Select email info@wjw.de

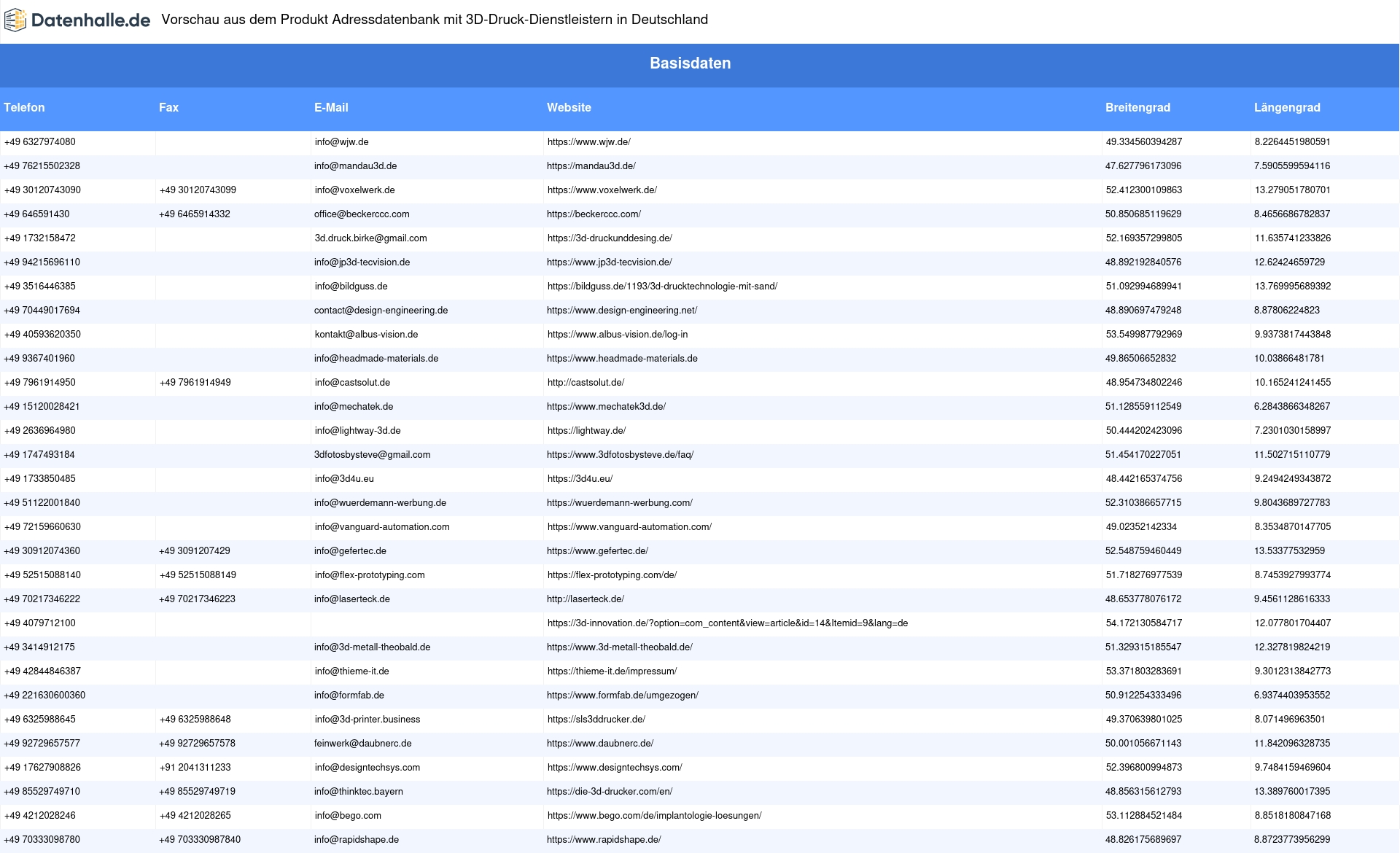point(341,142)
